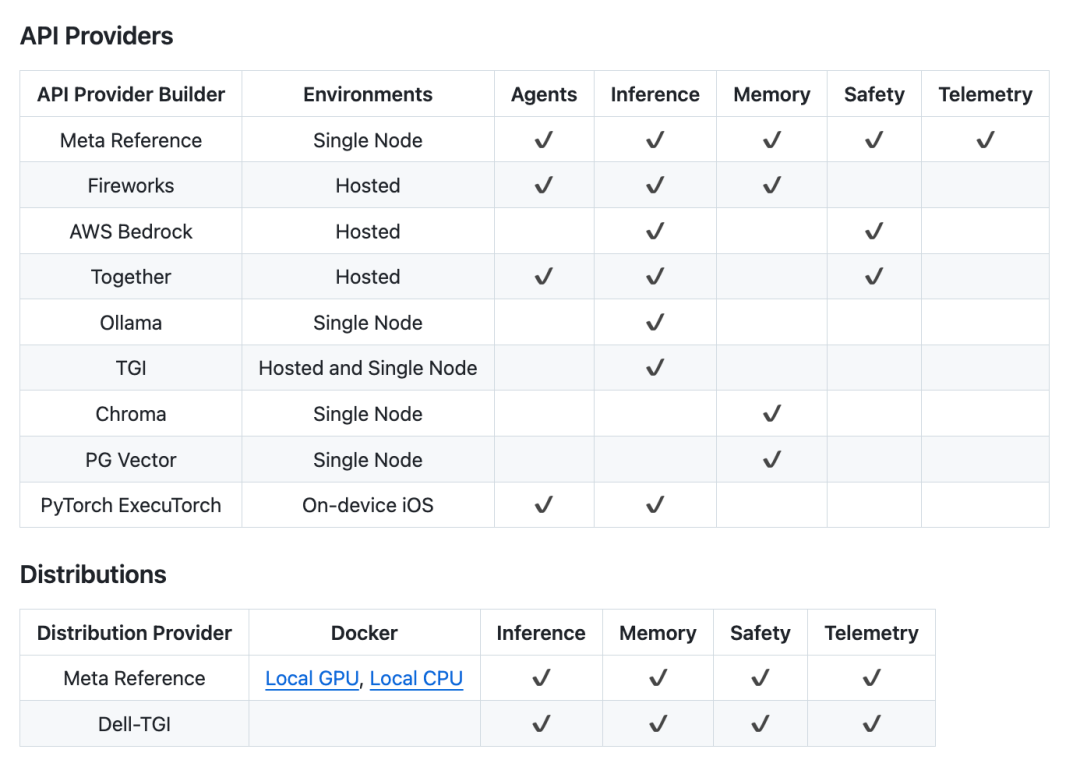Click the "Environments" column header
1080x767 pixels.
point(368,94)
